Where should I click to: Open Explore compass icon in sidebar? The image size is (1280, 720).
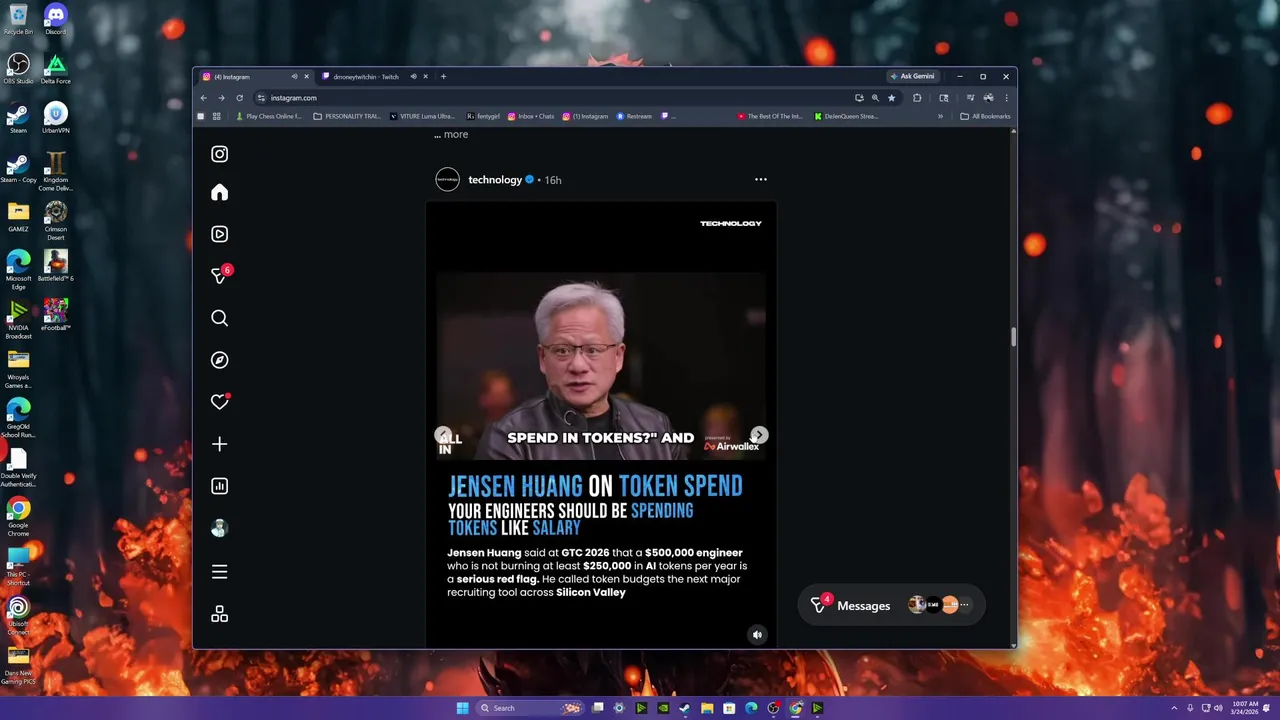(219, 360)
